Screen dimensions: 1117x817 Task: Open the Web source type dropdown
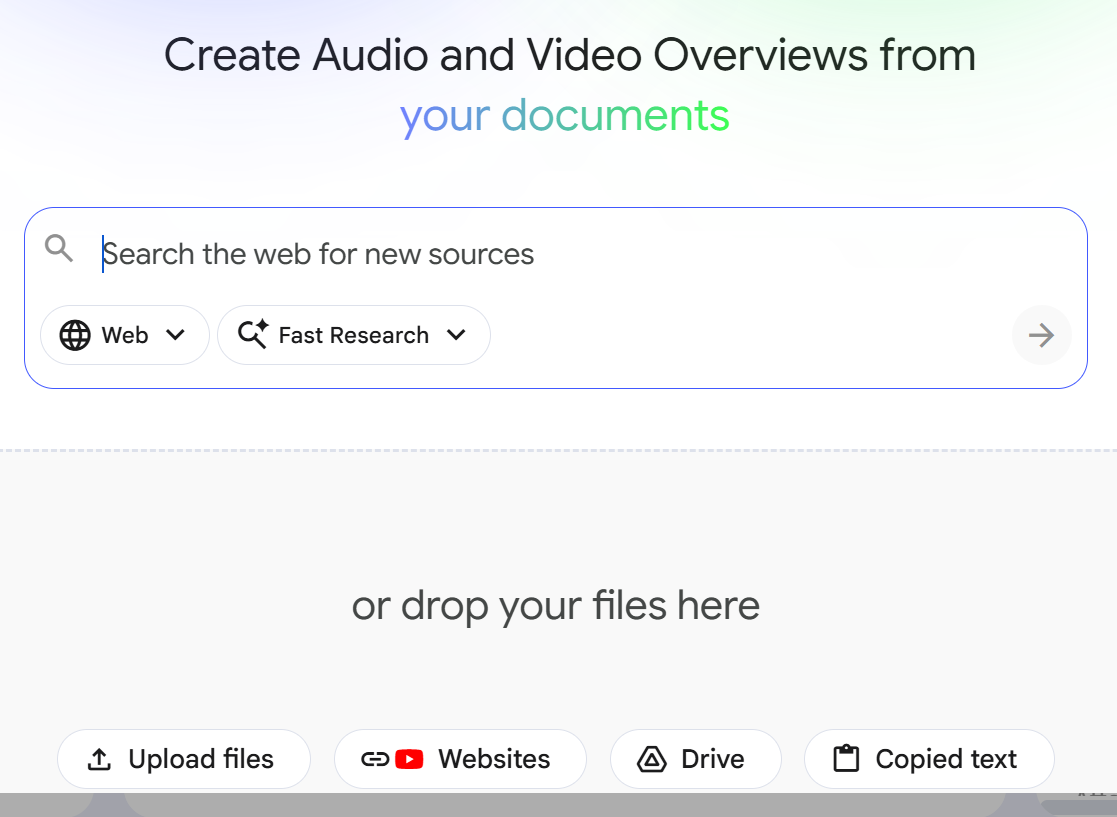click(x=176, y=335)
